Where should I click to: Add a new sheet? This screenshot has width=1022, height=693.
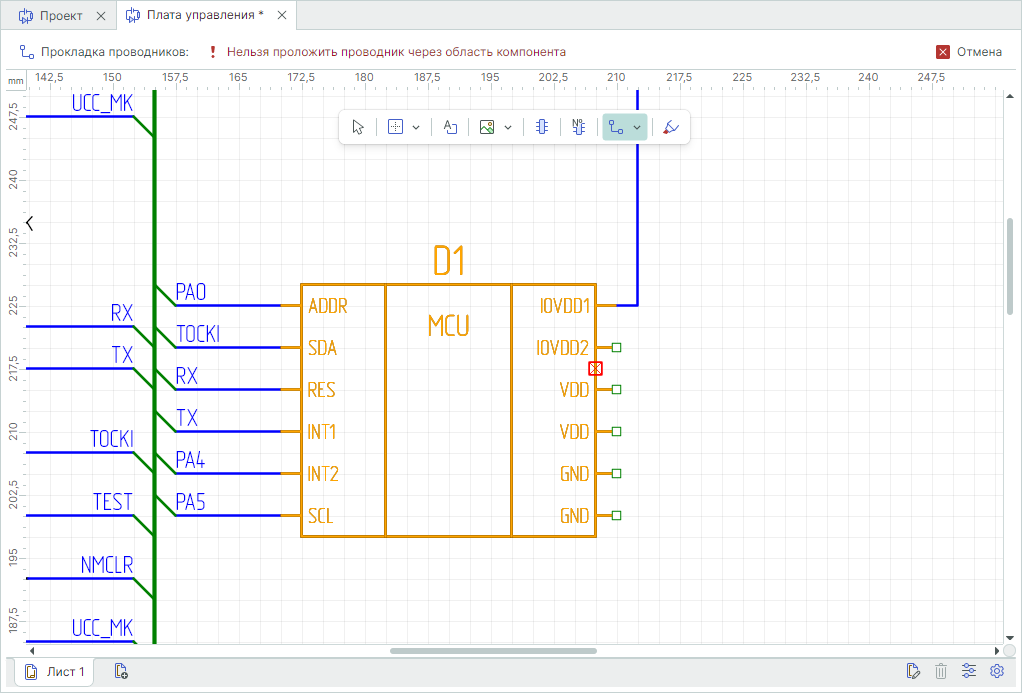point(121,671)
